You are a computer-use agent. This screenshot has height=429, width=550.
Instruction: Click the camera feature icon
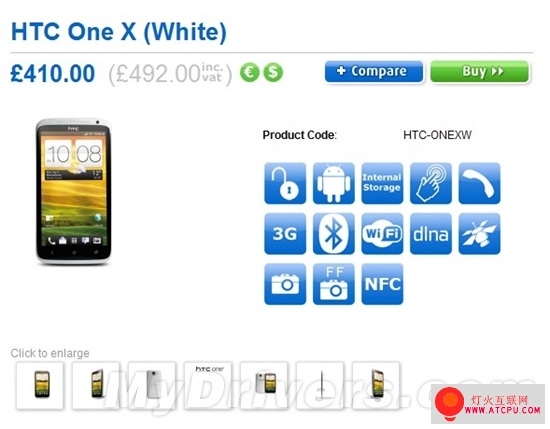pyautogui.click(x=285, y=284)
